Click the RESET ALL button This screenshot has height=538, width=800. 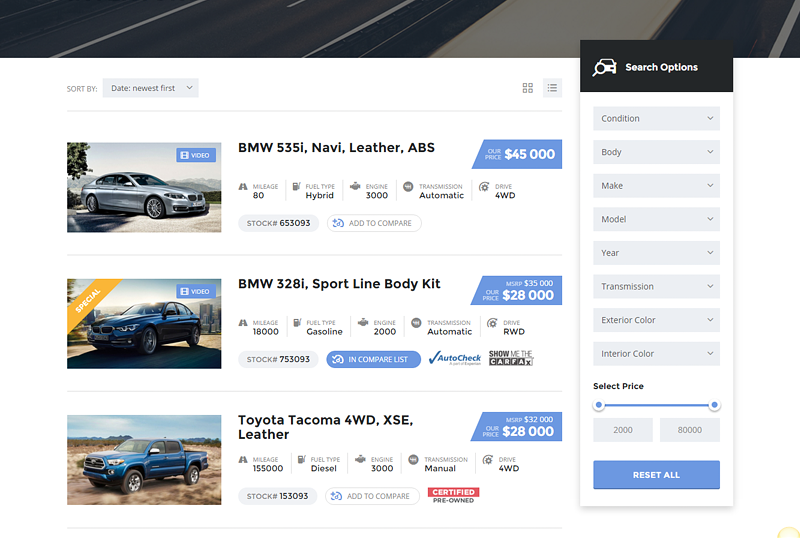pos(656,475)
